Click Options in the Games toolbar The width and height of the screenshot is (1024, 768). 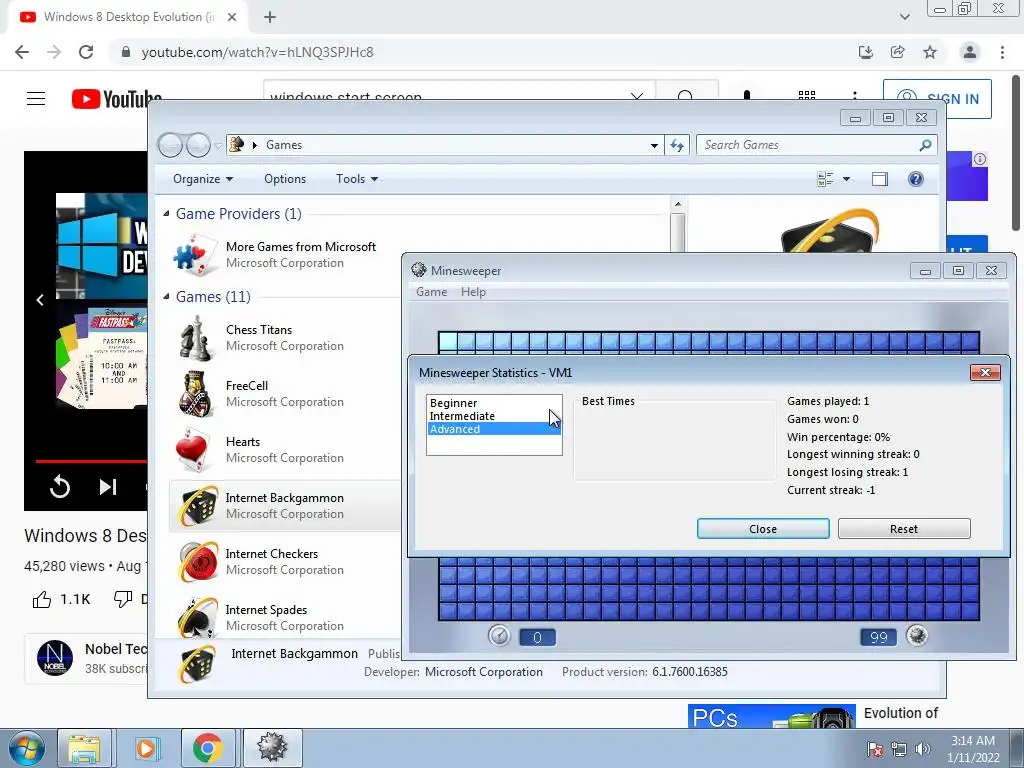click(285, 179)
